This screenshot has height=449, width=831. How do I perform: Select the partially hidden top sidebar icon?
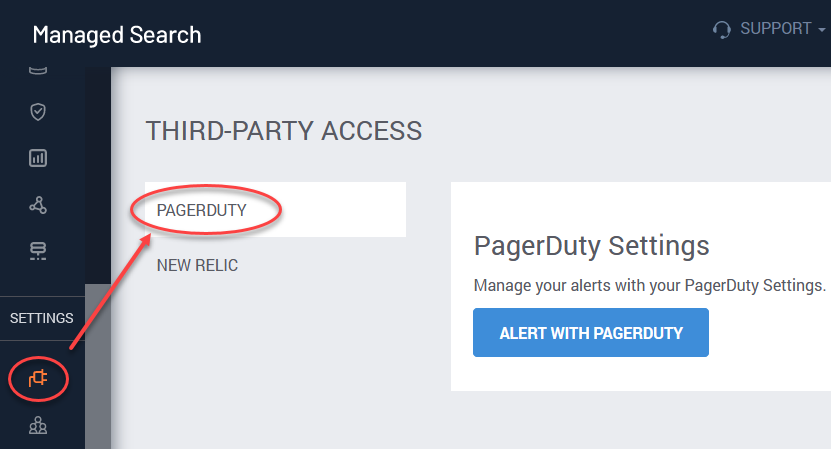point(38,71)
